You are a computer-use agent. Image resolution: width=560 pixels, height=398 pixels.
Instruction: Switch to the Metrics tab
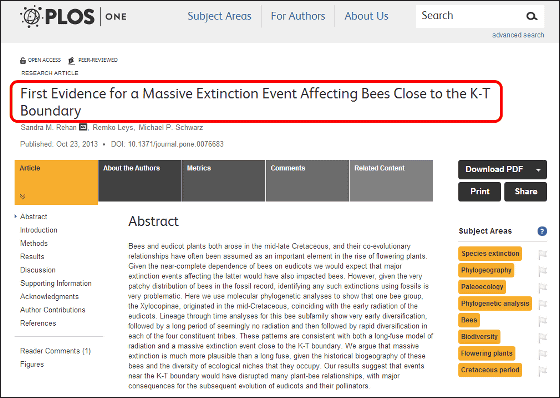[x=224, y=181]
